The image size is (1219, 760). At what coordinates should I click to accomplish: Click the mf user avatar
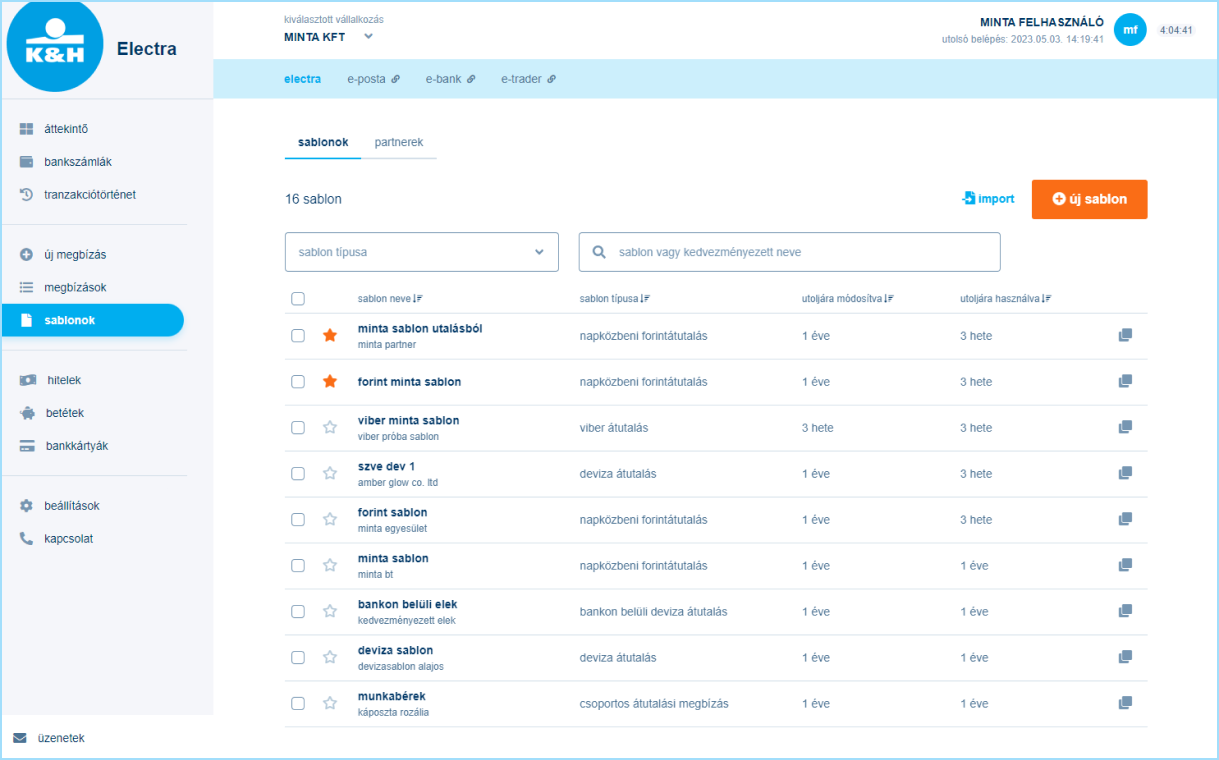(1130, 30)
